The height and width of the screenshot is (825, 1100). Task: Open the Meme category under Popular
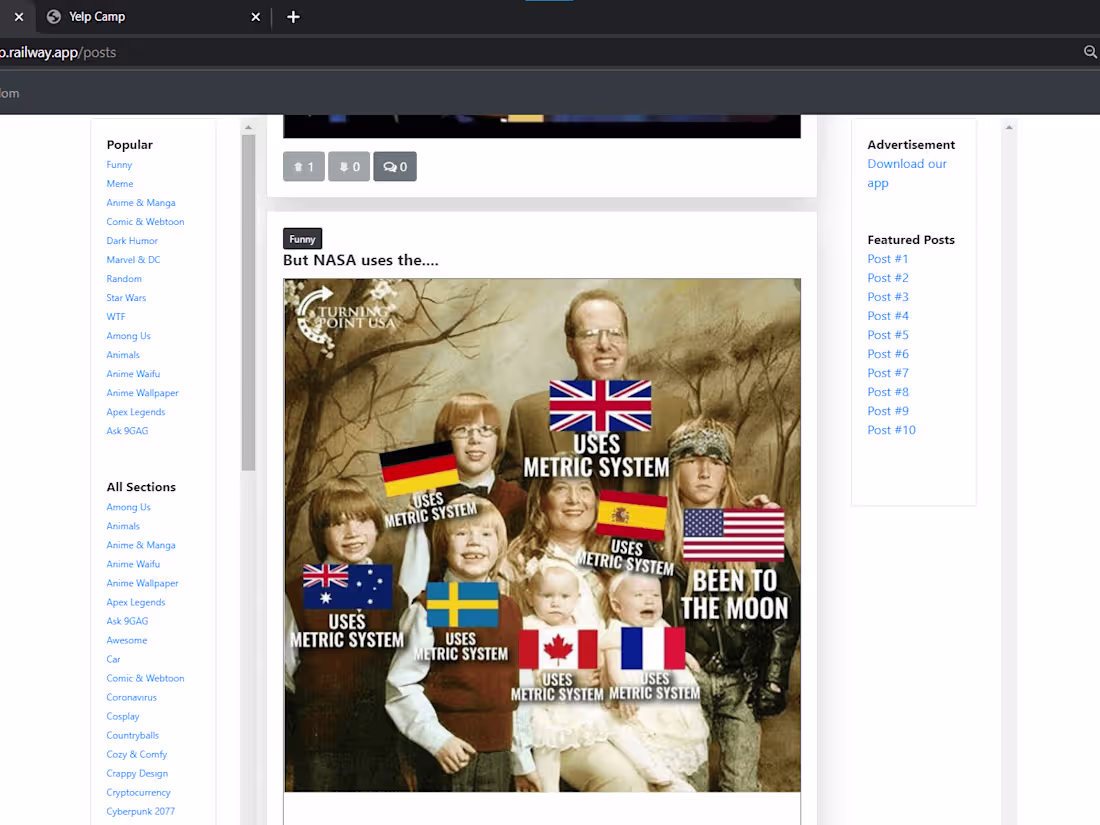tap(119, 183)
